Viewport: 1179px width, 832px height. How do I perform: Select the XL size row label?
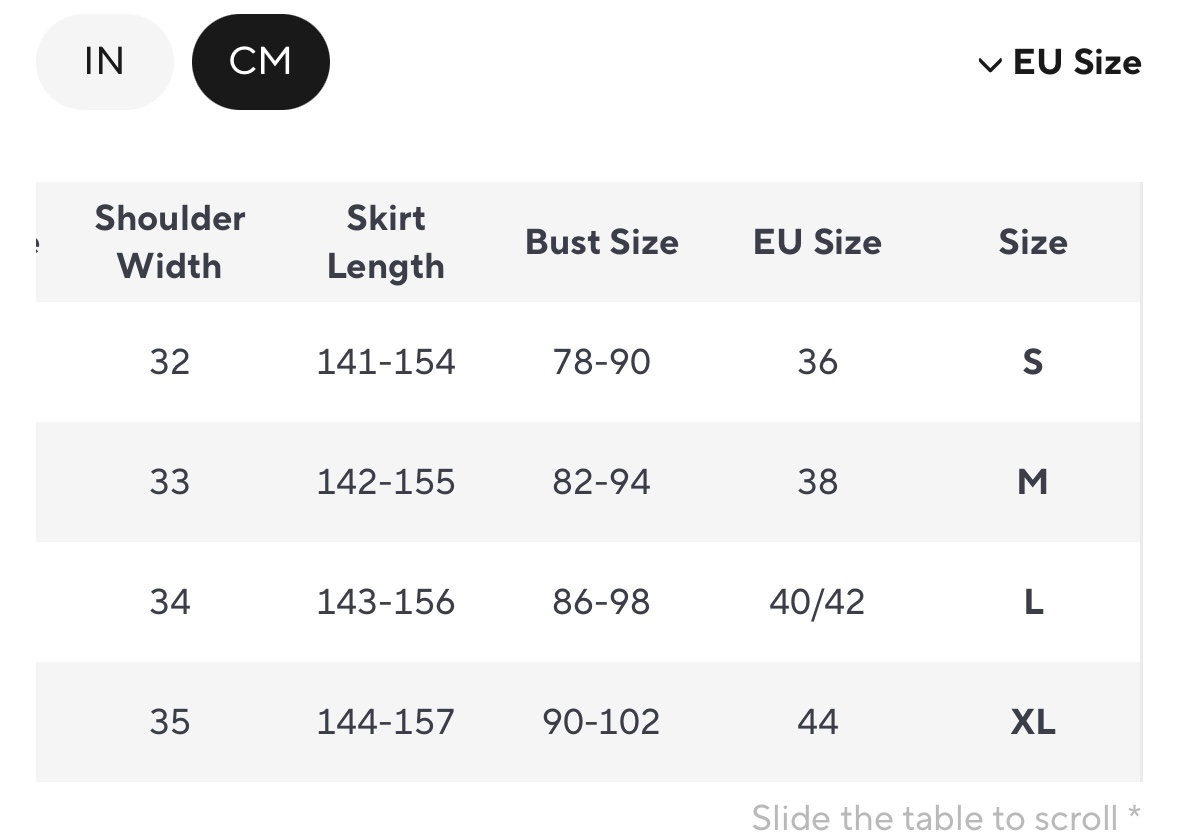[x=1033, y=722]
